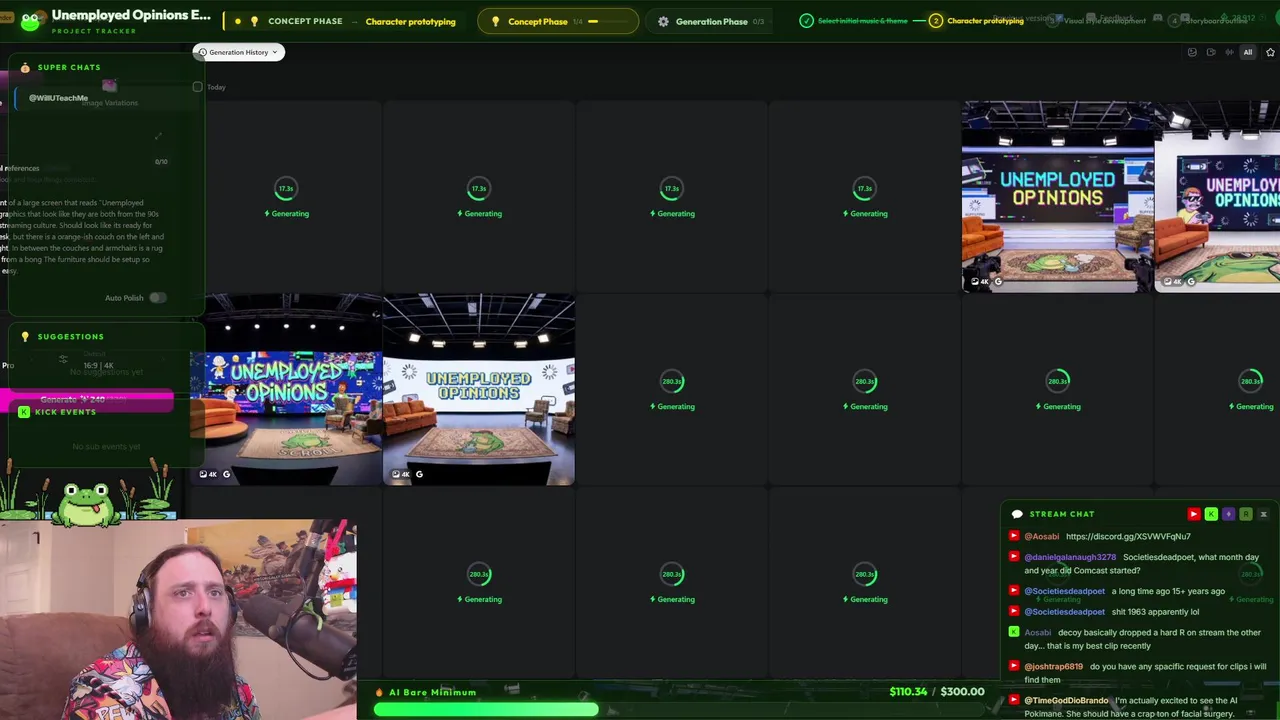Click the Kick Events K icon

(x=24, y=412)
